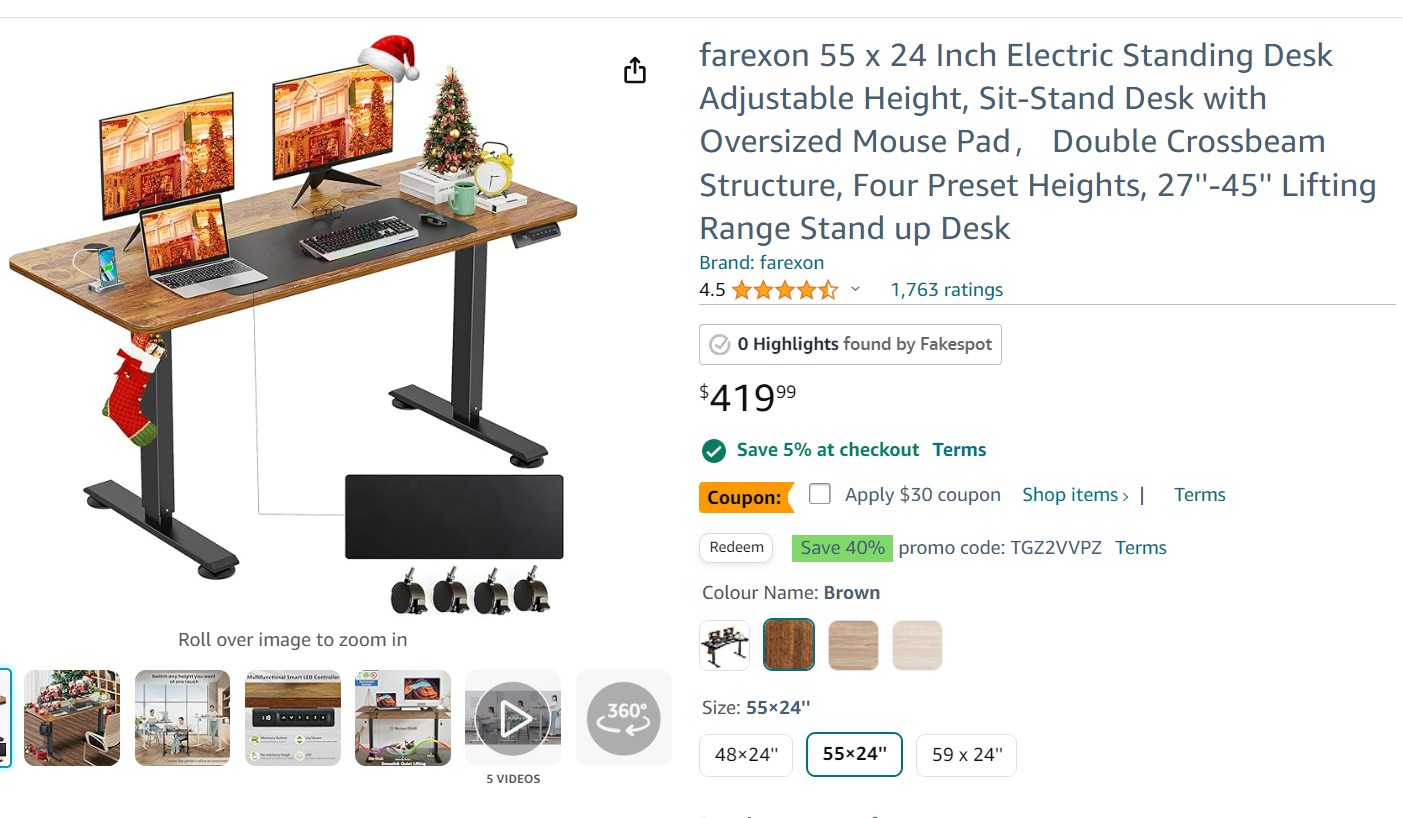This screenshot has width=1403, height=818.
Task: Click the orange Coupon badge
Action: (x=744, y=497)
